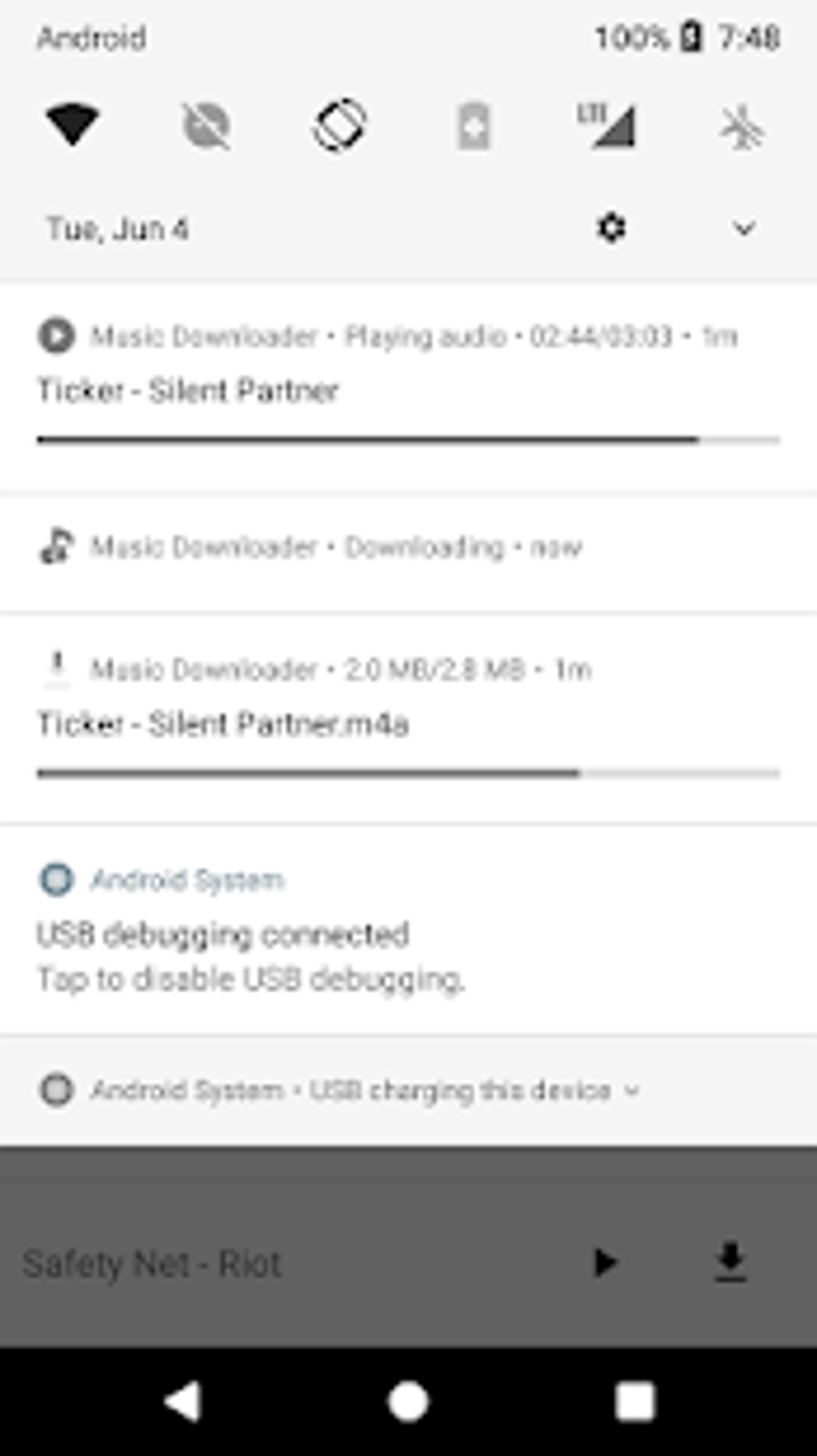Download the Safety Net - Riot track
The image size is (817, 1456).
tap(730, 1263)
